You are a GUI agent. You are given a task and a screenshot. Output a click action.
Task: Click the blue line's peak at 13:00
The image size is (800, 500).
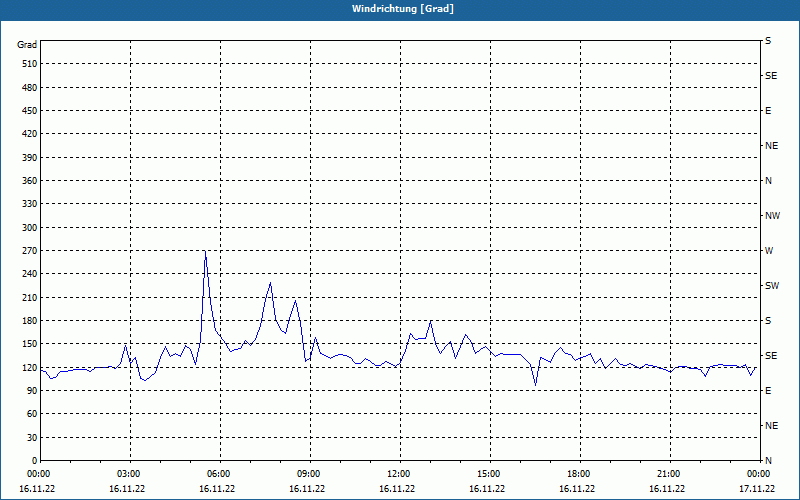coord(431,321)
